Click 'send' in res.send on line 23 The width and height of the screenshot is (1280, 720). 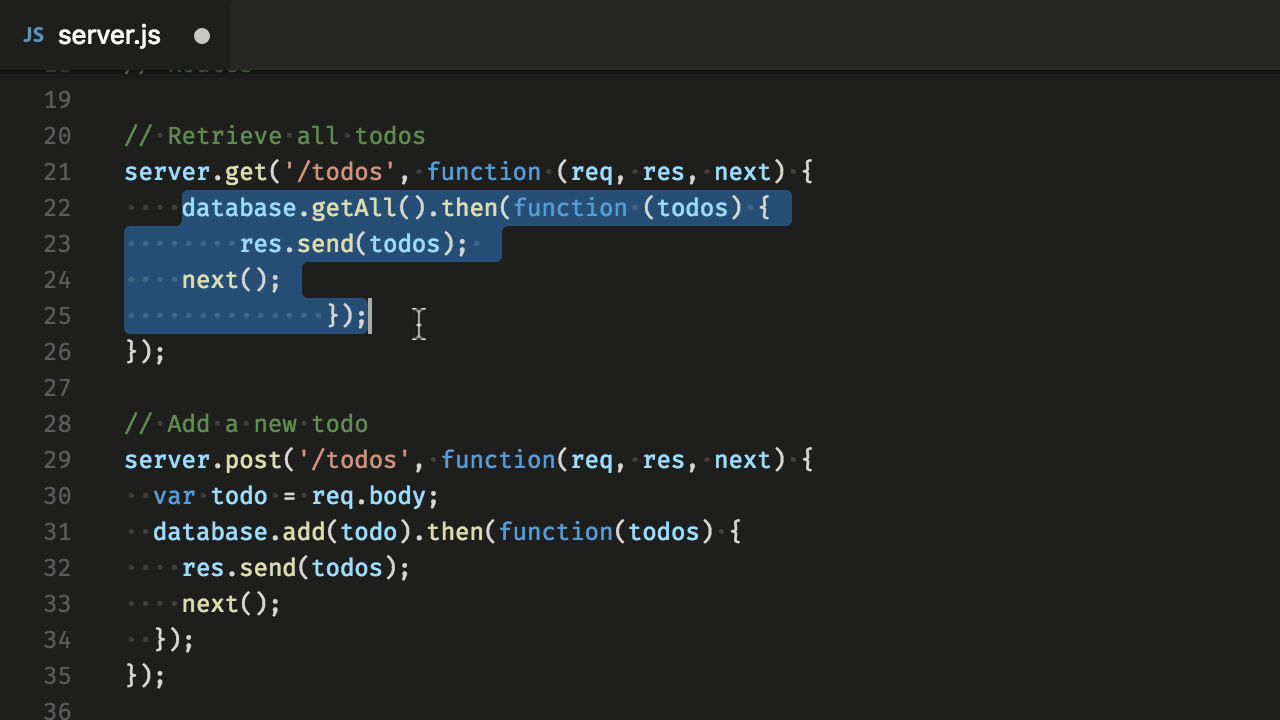pyautogui.click(x=325, y=244)
